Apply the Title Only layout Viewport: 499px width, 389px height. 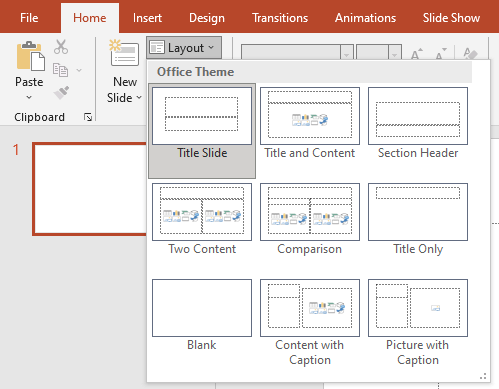(418, 219)
